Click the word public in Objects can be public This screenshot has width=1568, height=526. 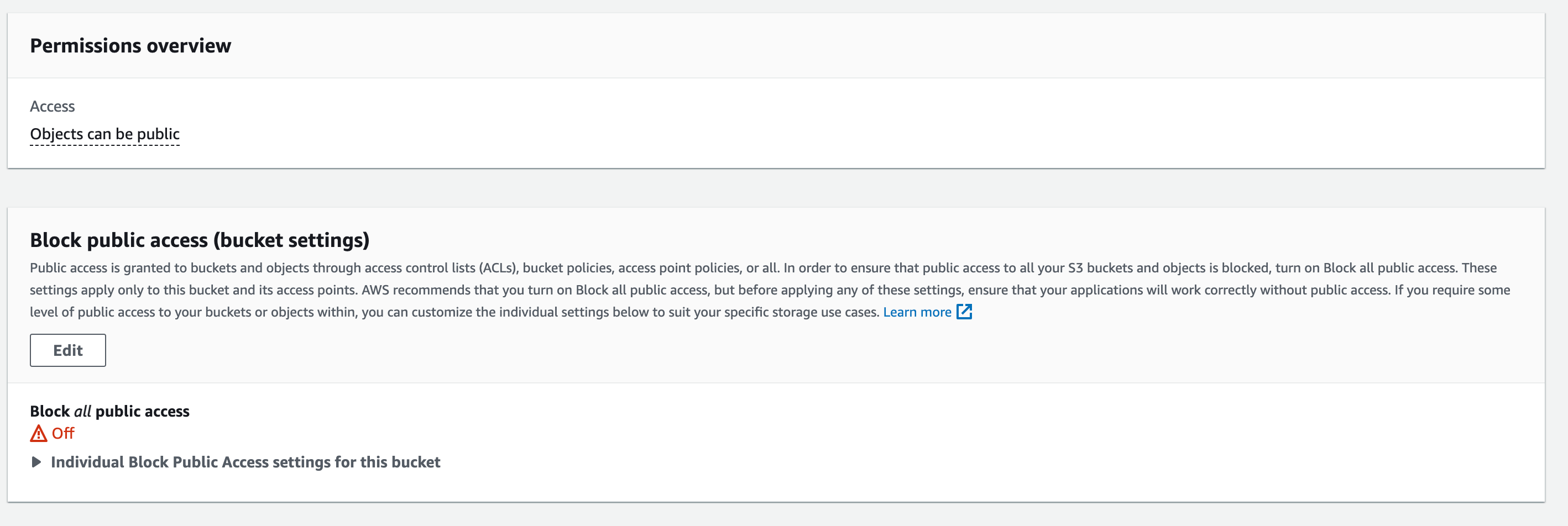click(158, 134)
